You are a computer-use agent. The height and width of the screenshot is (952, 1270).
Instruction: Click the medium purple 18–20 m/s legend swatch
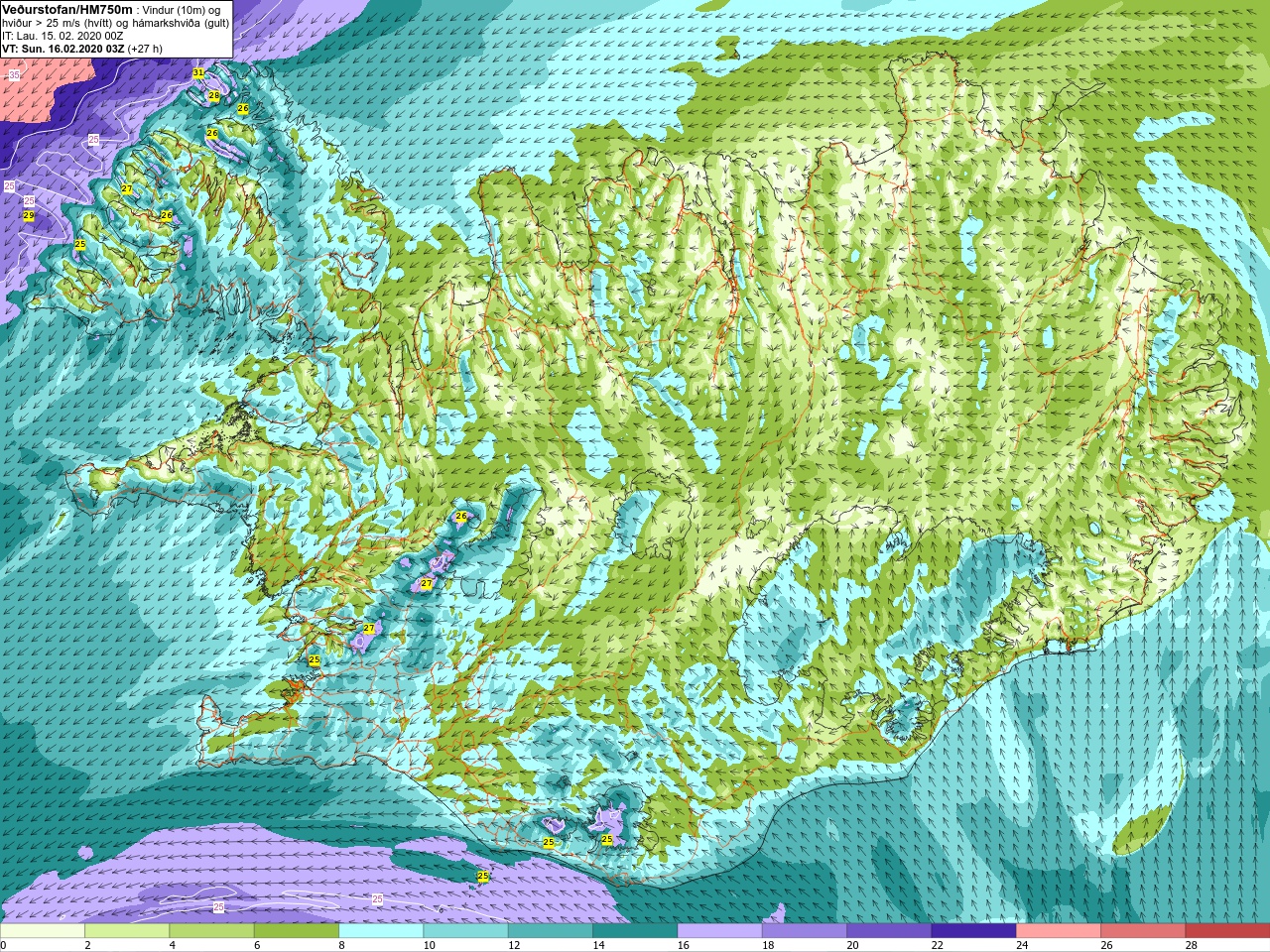[x=804, y=931]
